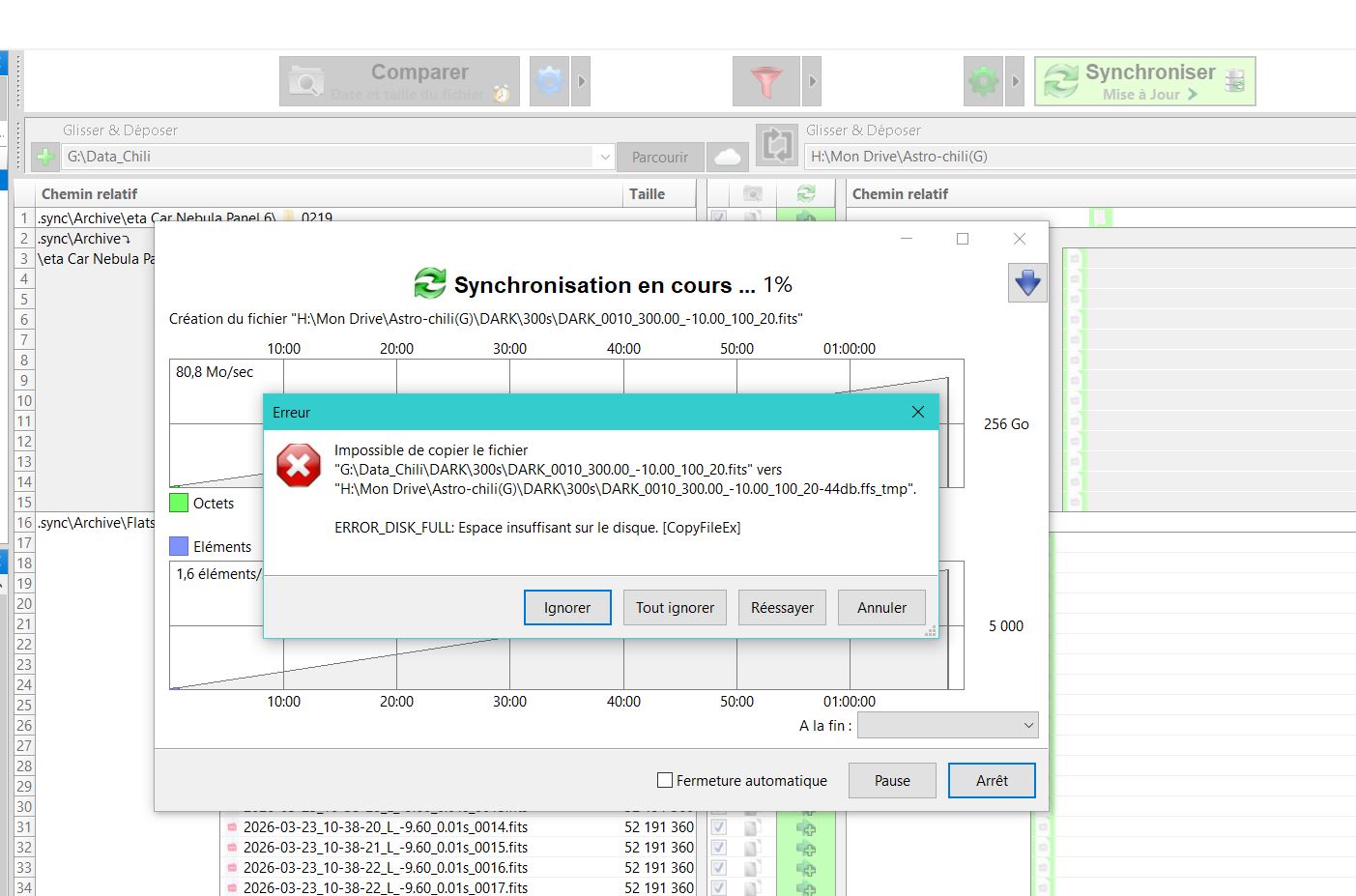Expand the G:\Data_Chili folder history dropdown
The image size is (1356, 896).
click(604, 157)
